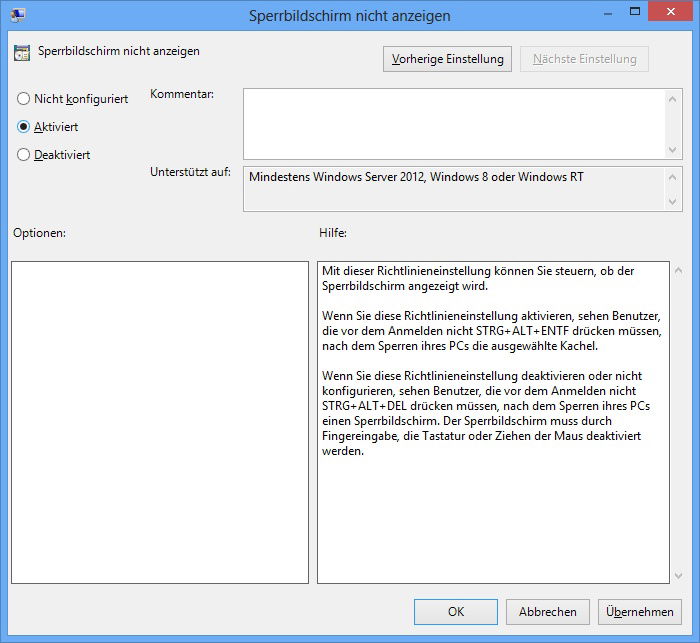Click the Nächste Einstellung button
This screenshot has height=643, width=700.
click(x=584, y=59)
